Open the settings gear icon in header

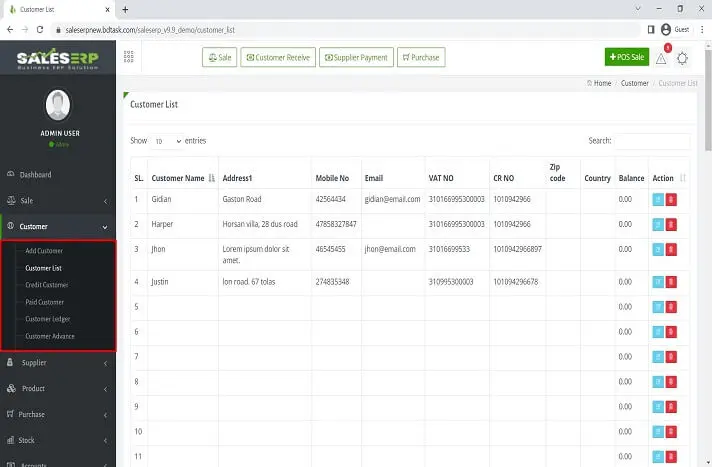click(x=683, y=58)
